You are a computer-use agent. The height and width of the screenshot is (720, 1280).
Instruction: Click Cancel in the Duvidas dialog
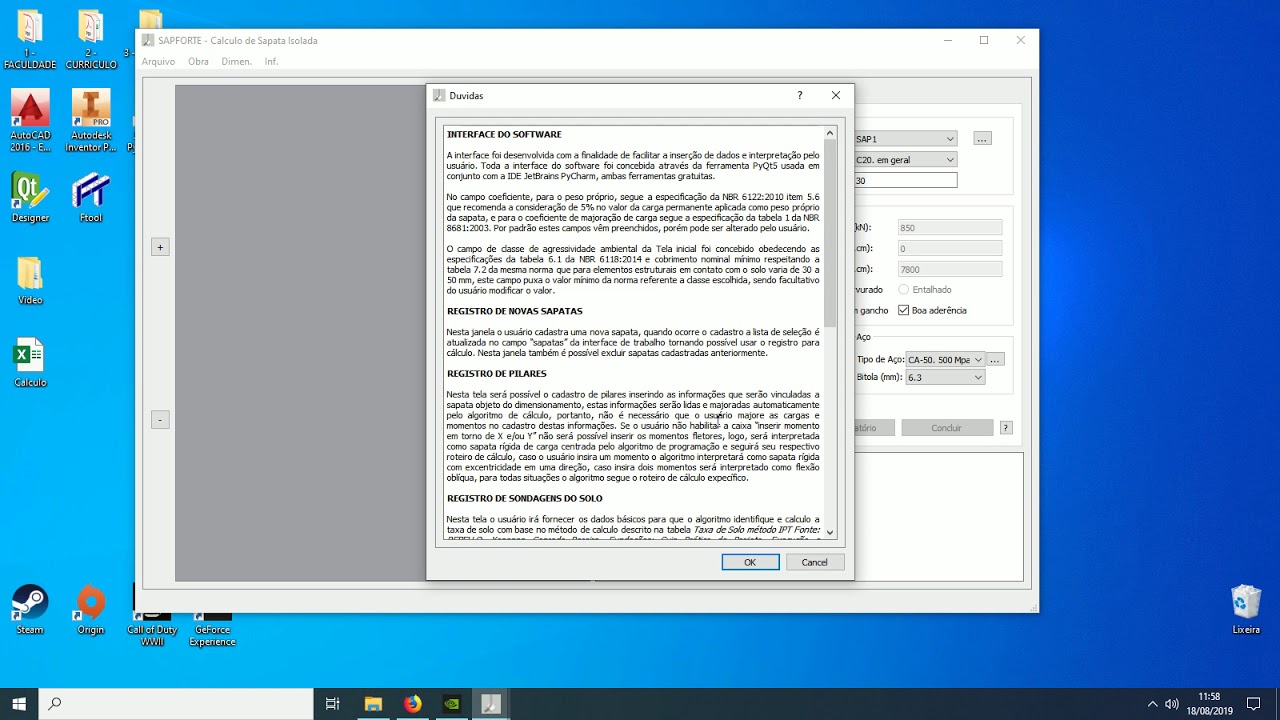tap(814, 562)
